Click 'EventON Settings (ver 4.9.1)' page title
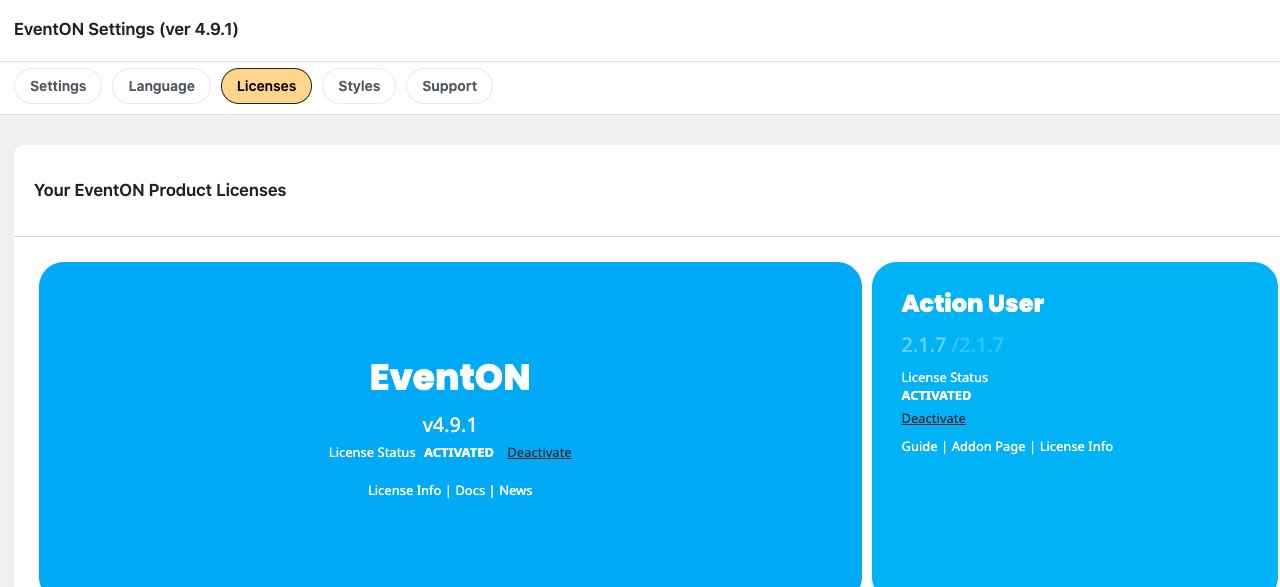 (x=126, y=30)
